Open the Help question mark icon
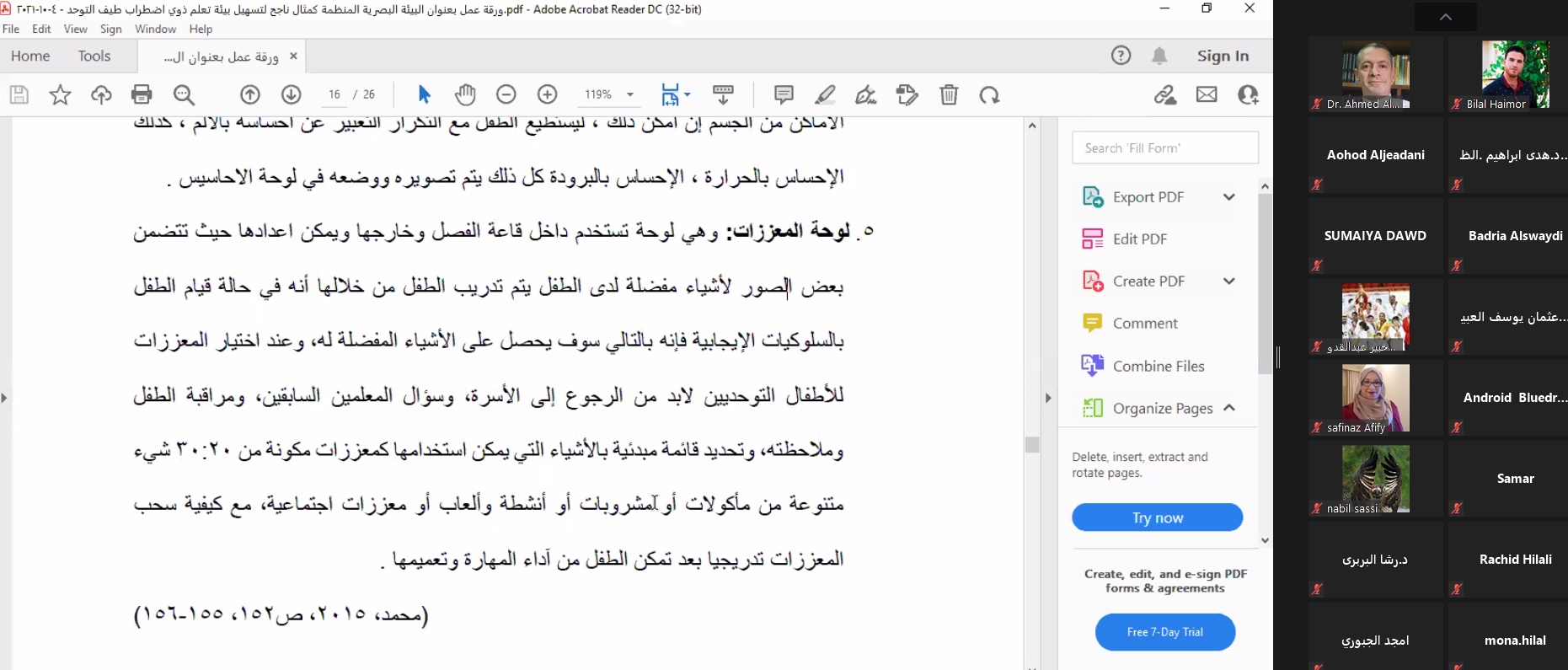Image resolution: width=1568 pixels, height=670 pixels. (1121, 56)
